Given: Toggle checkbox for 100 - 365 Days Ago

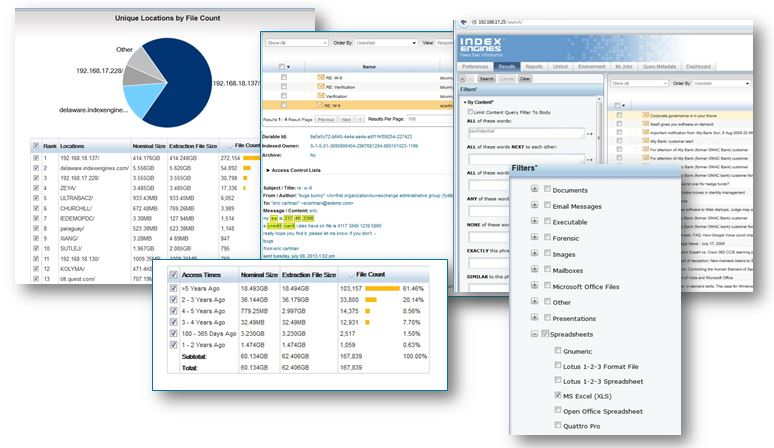Looking at the screenshot, I should pyautogui.click(x=173, y=333).
